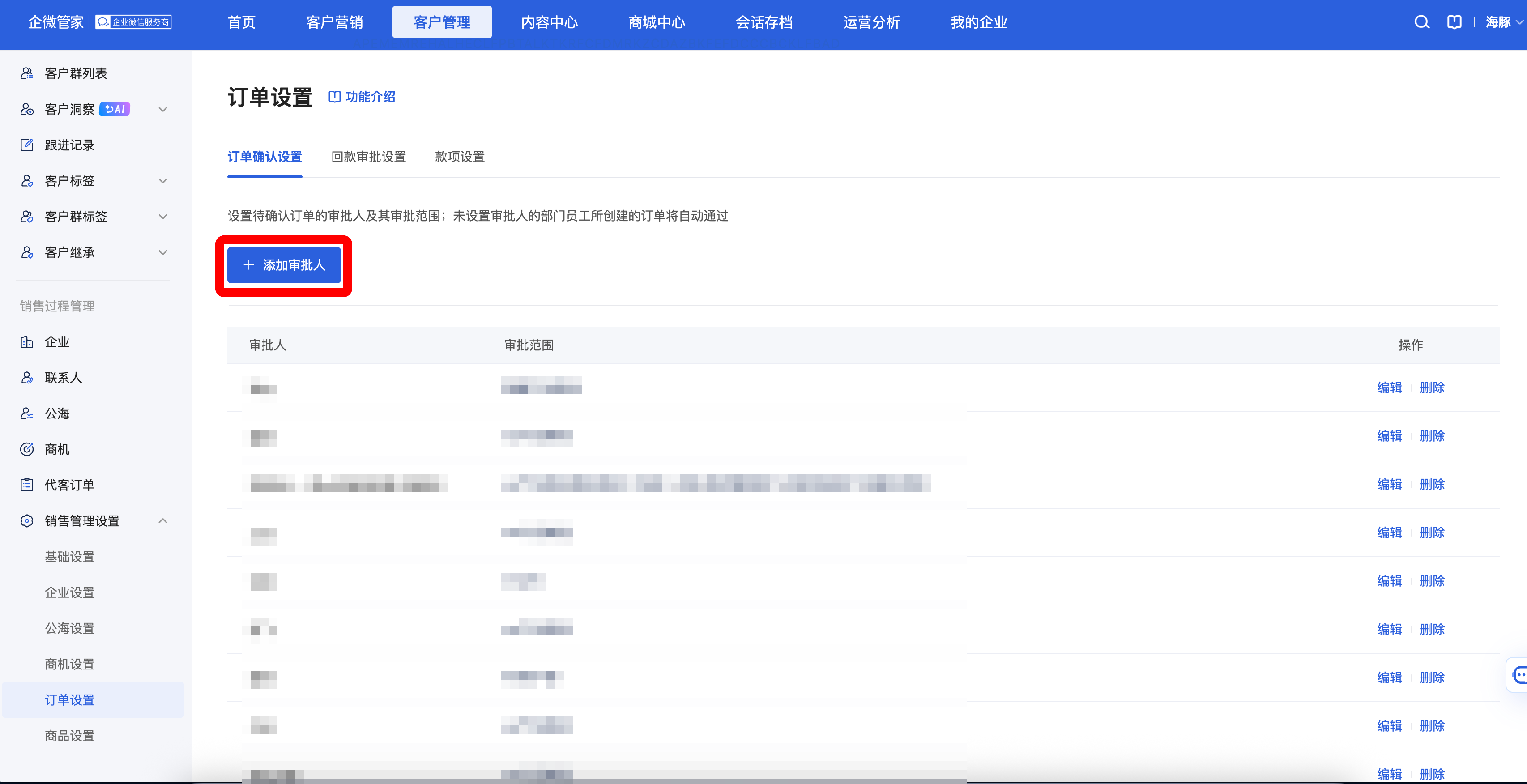
Task: Switch to the 回款审批设置 tab
Action: [369, 157]
